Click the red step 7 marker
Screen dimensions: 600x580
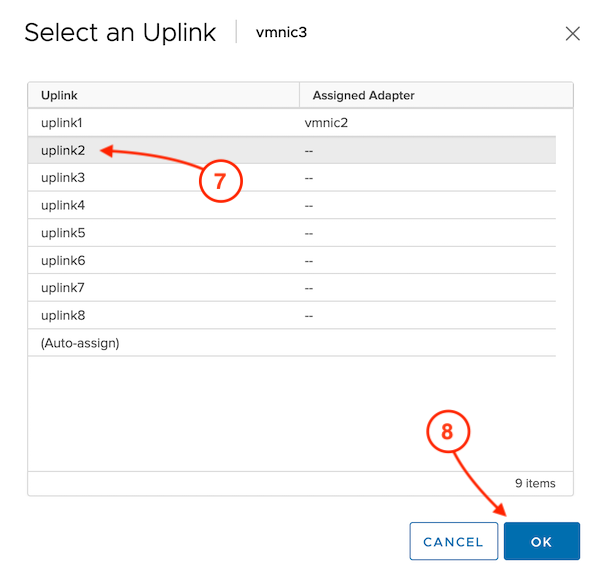[221, 182]
